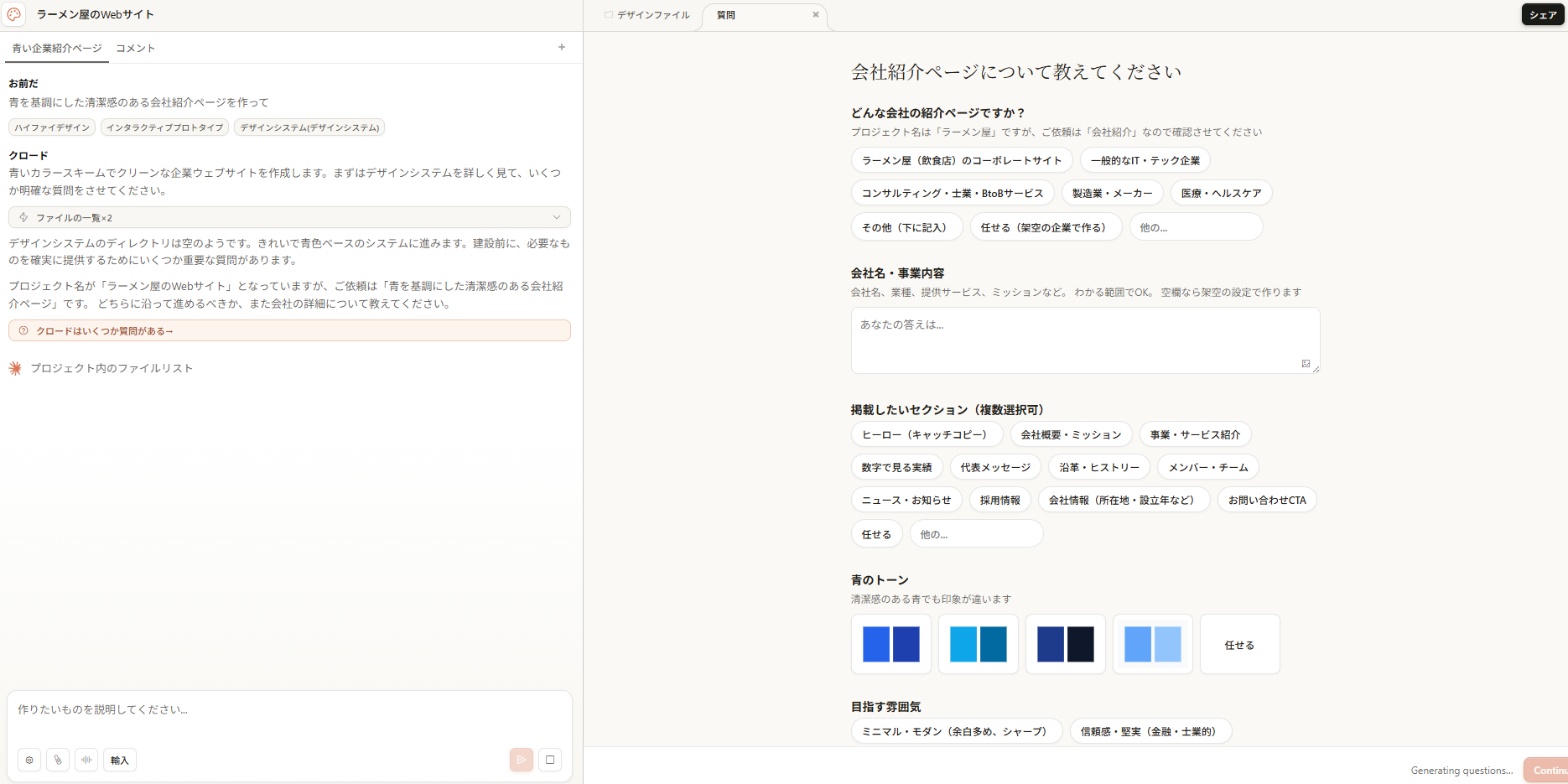Pick the dark navy blue tone swatch
Screen dimensions: 1568x784
(x=1065, y=644)
